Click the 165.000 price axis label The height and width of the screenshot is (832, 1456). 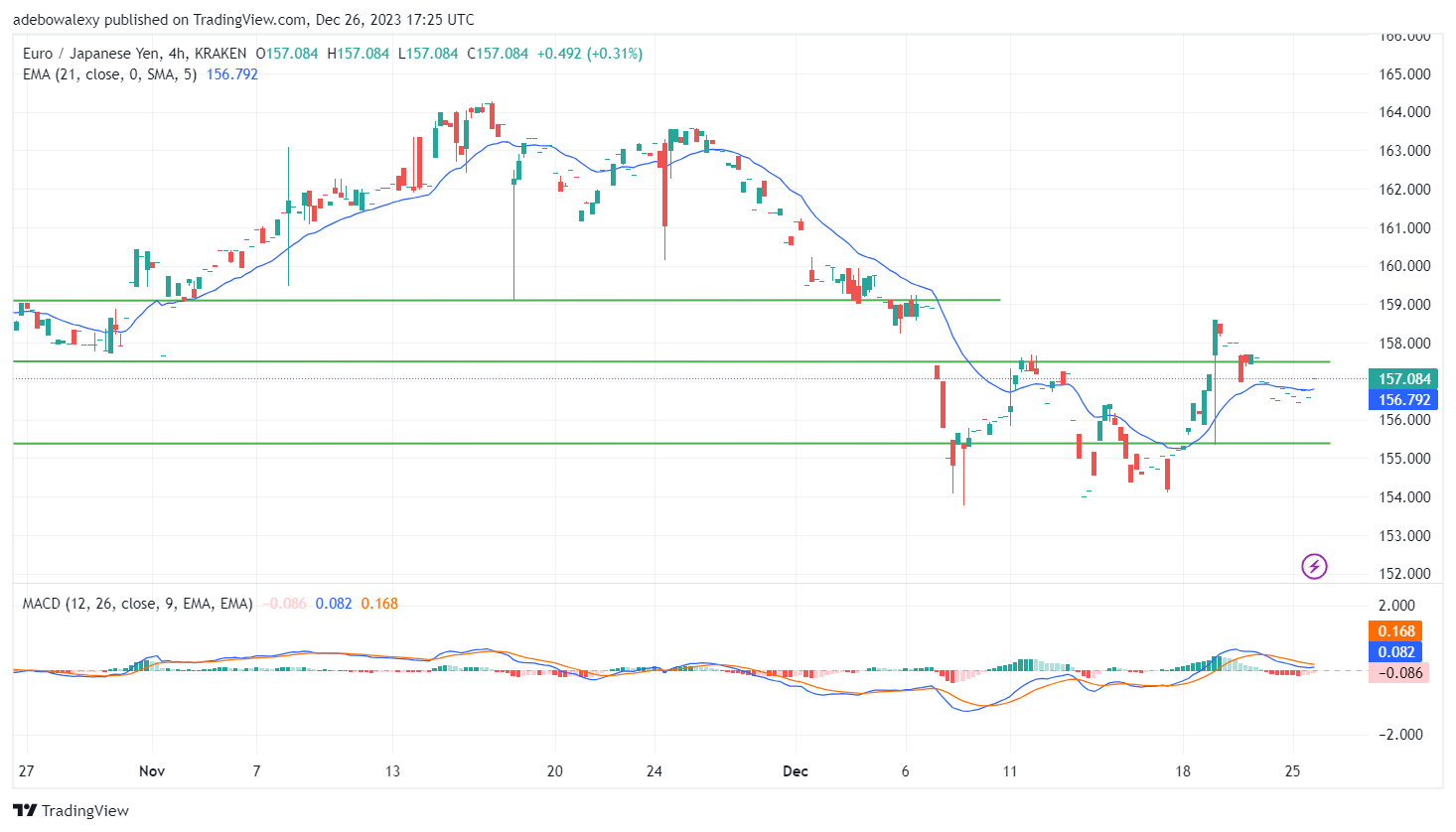1404,74
